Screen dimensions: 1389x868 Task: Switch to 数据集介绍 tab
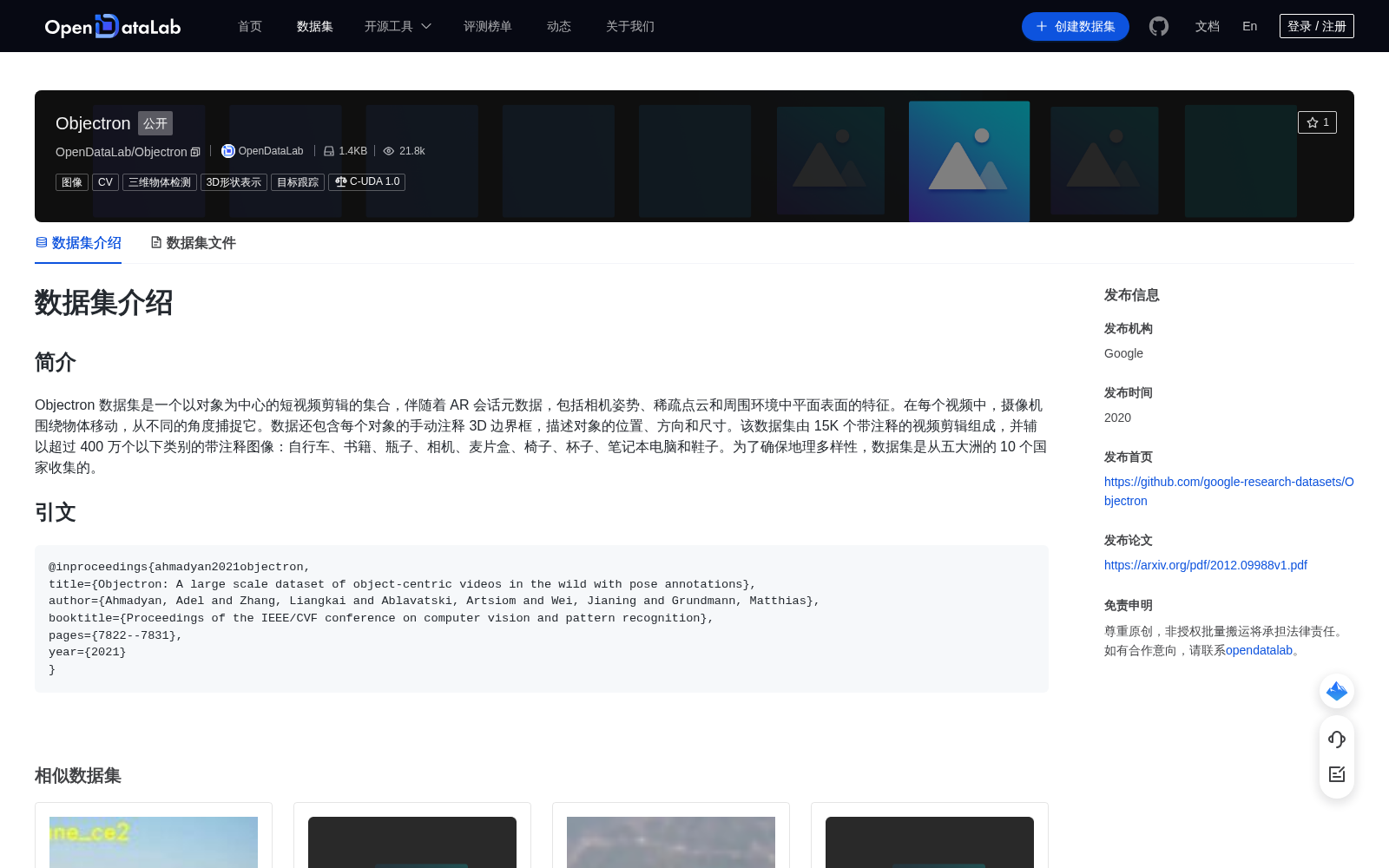point(78,243)
